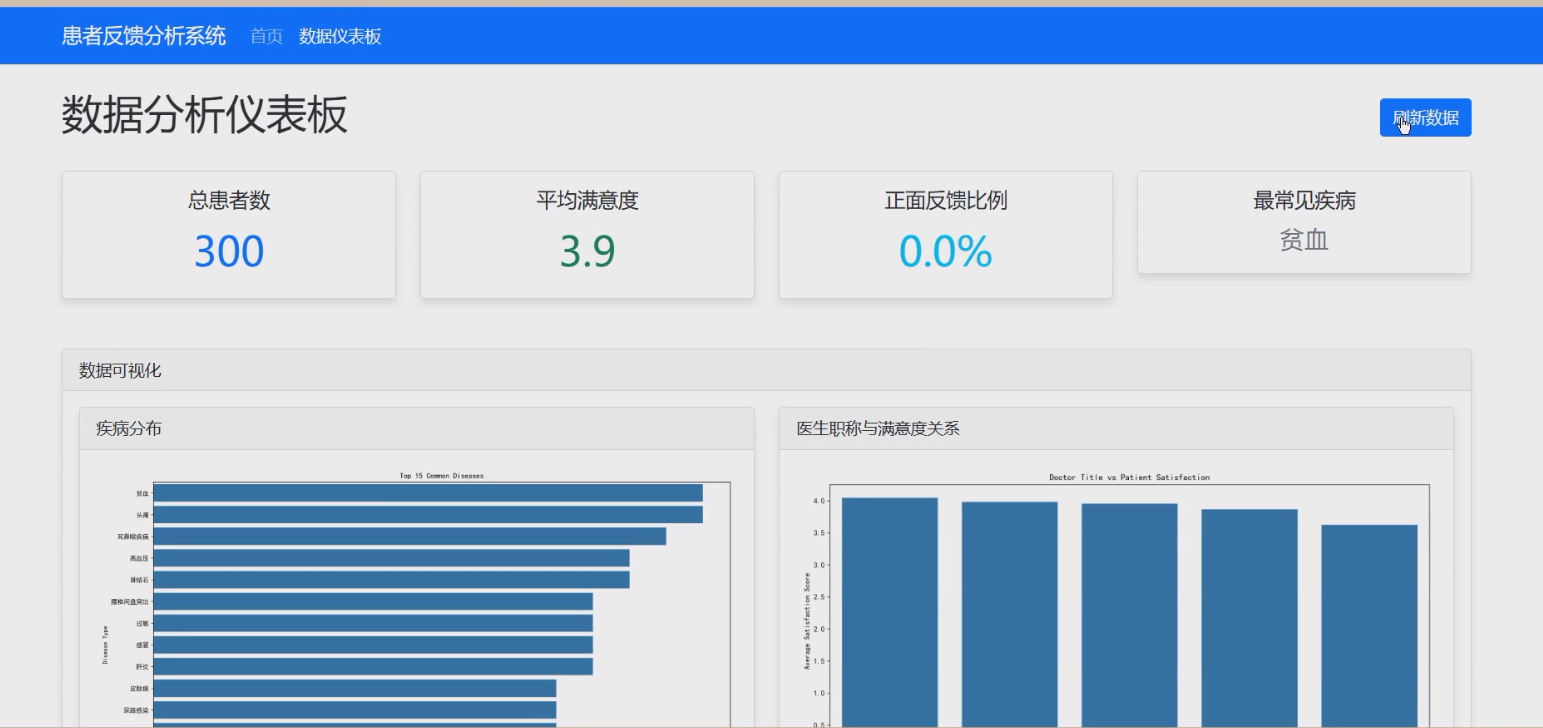Select the most common disease value 贫血
This screenshot has height=728, width=1543.
point(1304,240)
